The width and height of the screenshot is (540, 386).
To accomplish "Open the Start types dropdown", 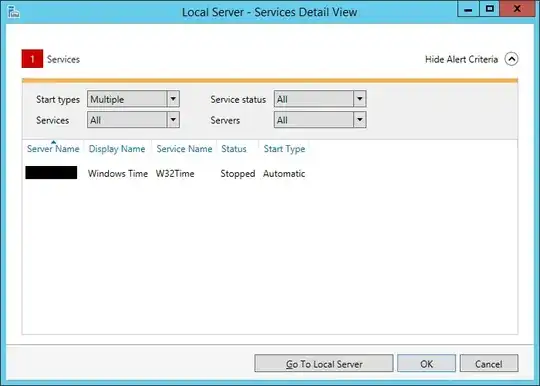I will tap(133, 99).
